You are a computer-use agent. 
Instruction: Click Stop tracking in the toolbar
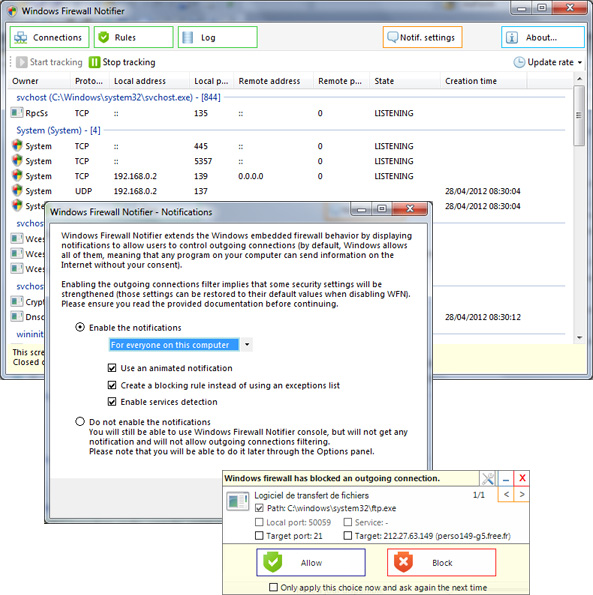pos(122,62)
